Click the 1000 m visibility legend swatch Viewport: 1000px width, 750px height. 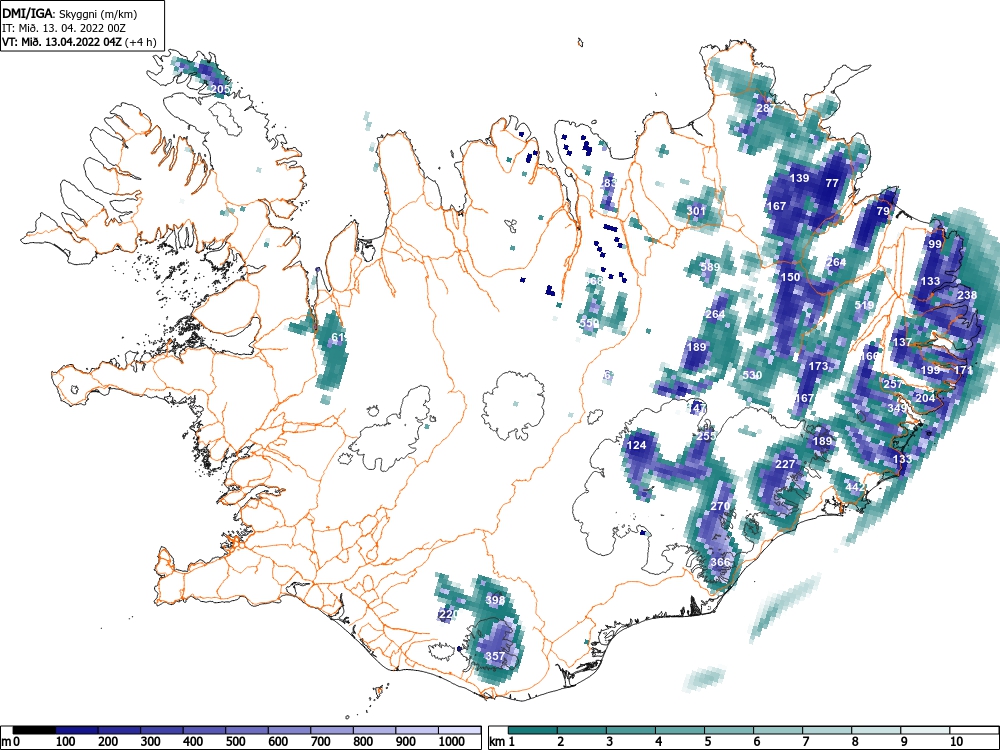460,730
